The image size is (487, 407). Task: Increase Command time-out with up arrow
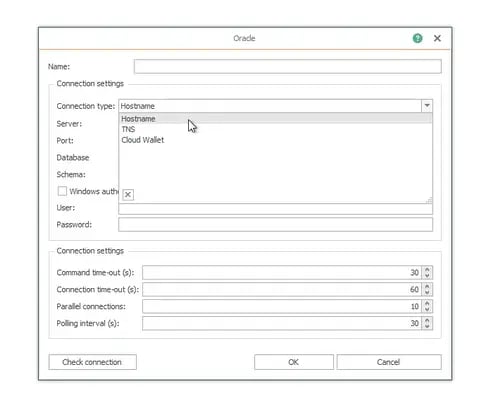[427, 269]
